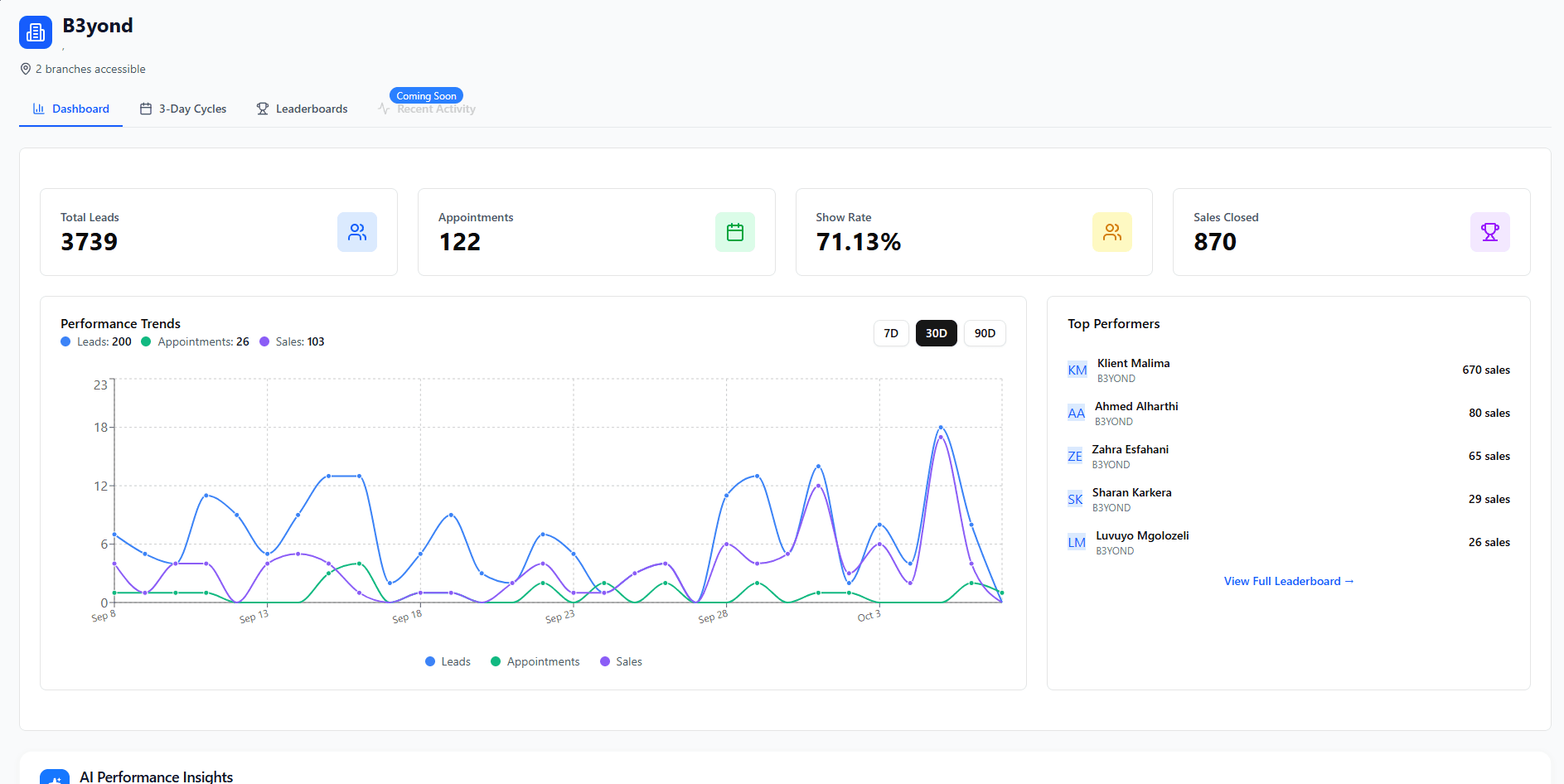Click Klient Malima's 670 sales figure
The height and width of the screenshot is (784, 1564).
(x=1486, y=370)
